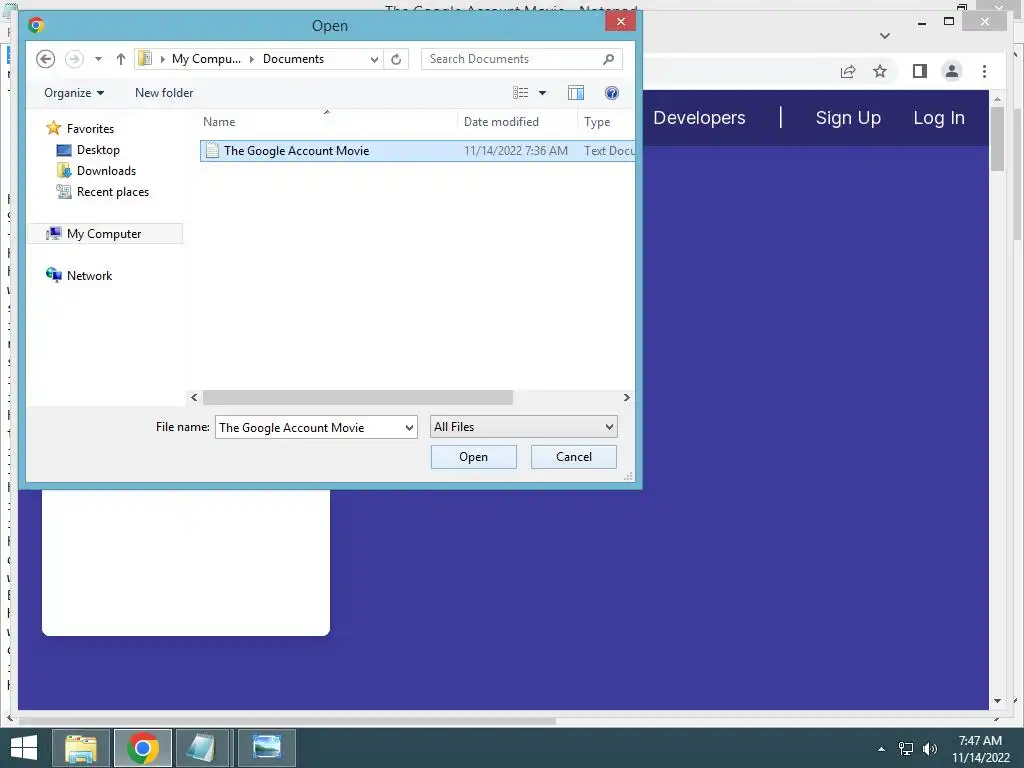The width and height of the screenshot is (1024, 768).
Task: Click Log In on the webpage
Action: (938, 118)
